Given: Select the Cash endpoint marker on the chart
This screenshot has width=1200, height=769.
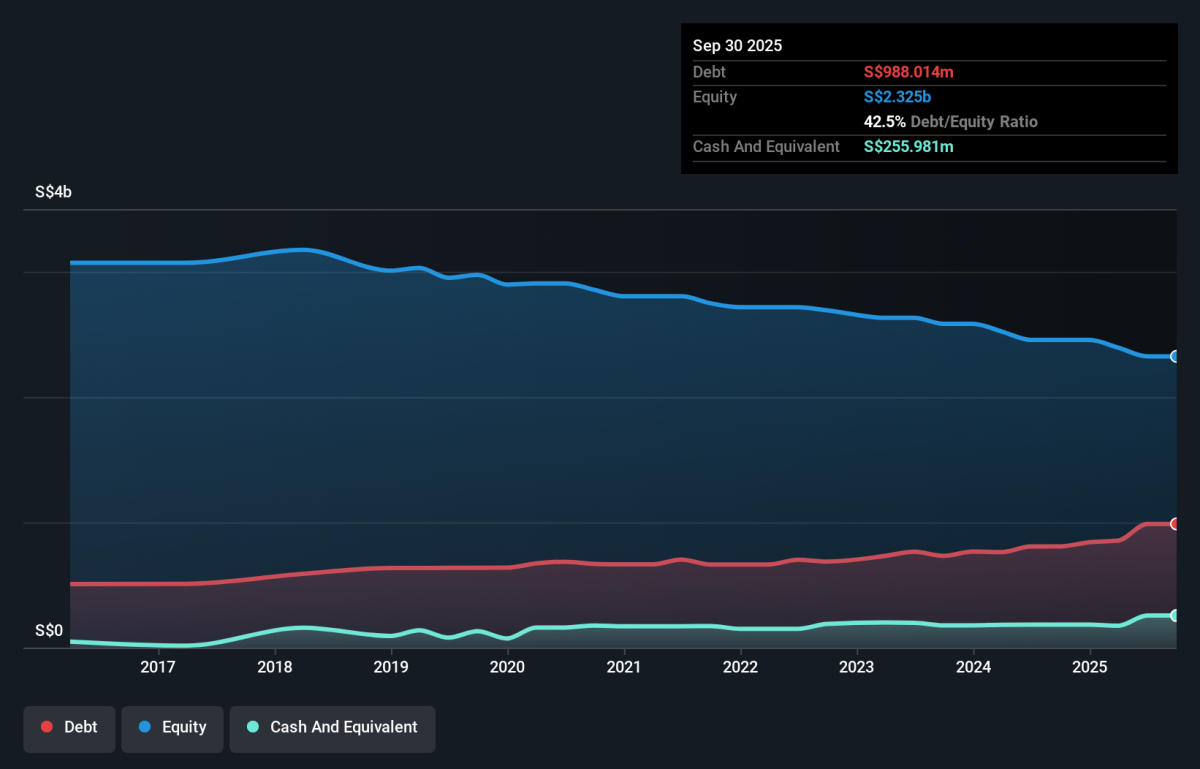Looking at the screenshot, I should tap(1176, 615).
